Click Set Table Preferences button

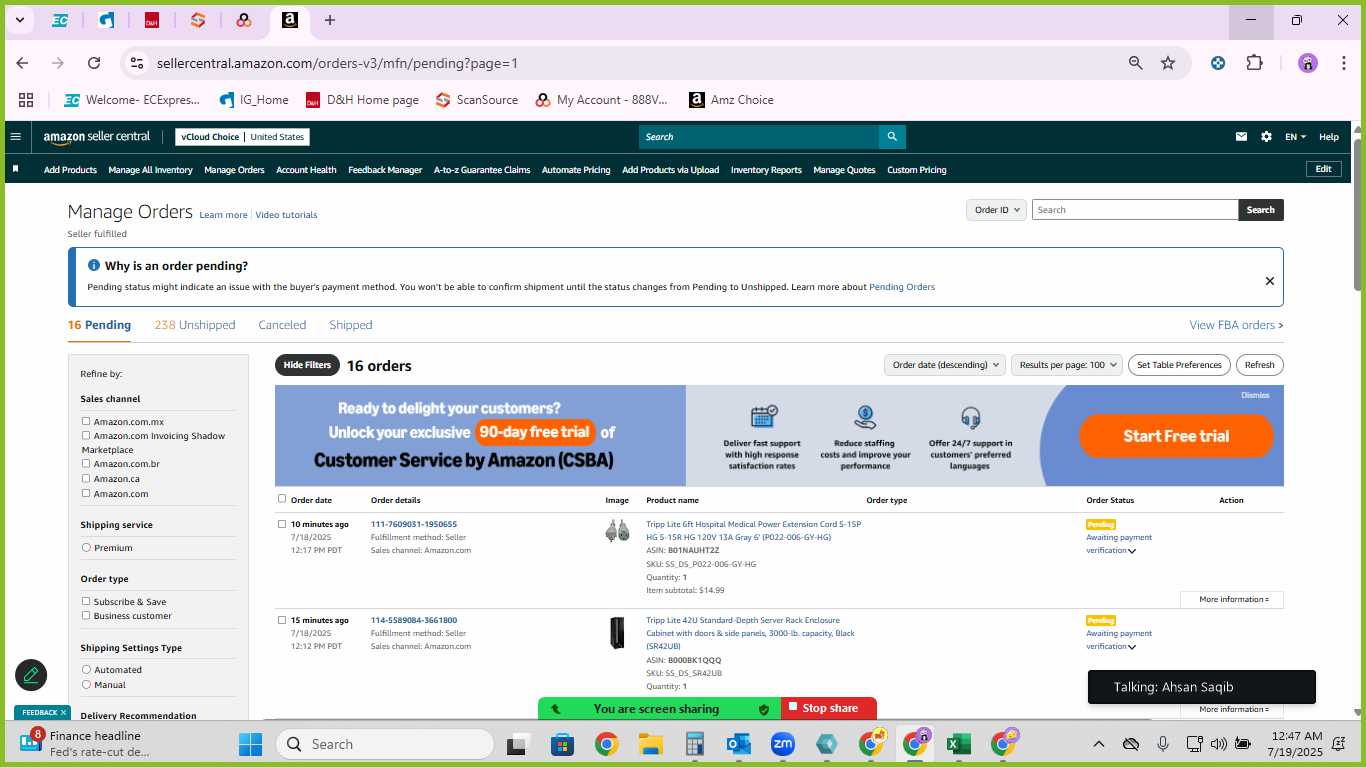click(1180, 365)
